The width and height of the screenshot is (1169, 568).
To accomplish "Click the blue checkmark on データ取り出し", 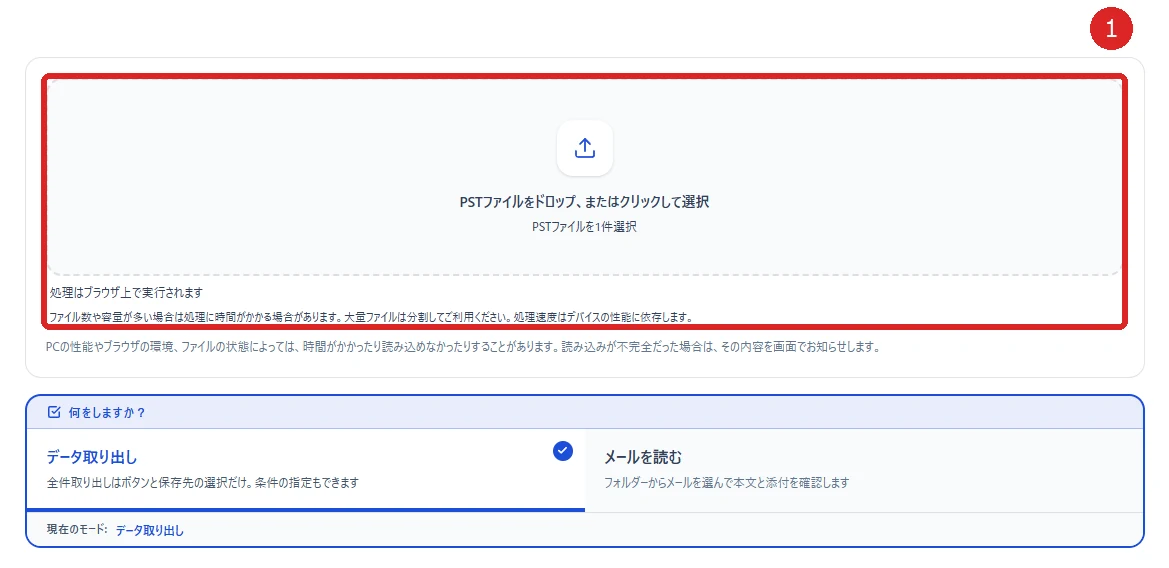I will coord(563,450).
